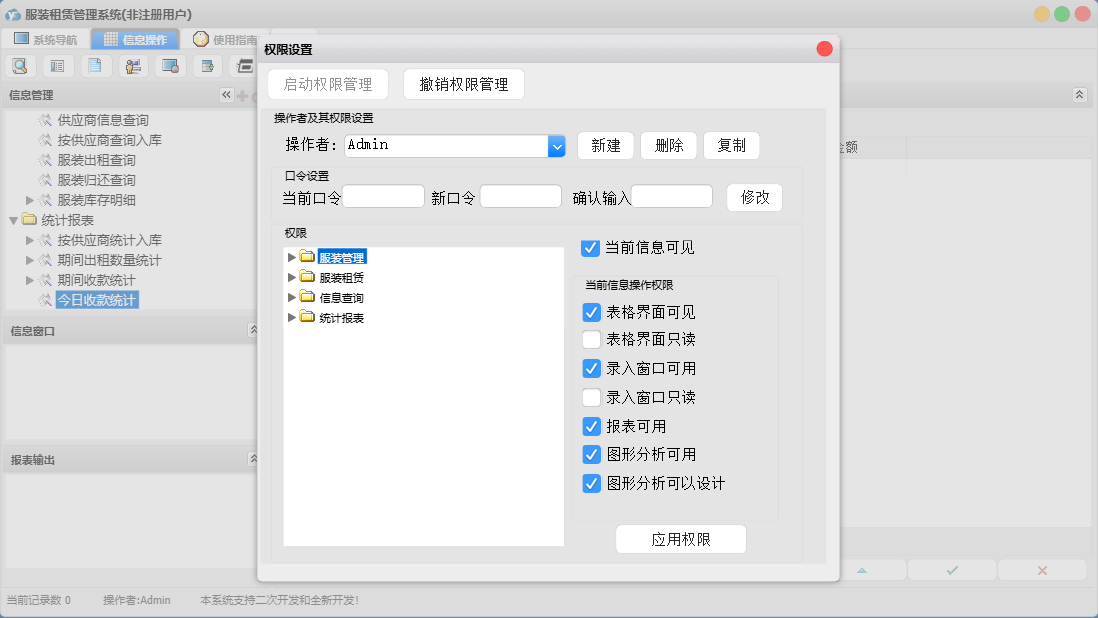Toggle the 图形分析可以设计 checkbox
Image resolution: width=1098 pixels, height=618 pixels.
click(x=592, y=484)
